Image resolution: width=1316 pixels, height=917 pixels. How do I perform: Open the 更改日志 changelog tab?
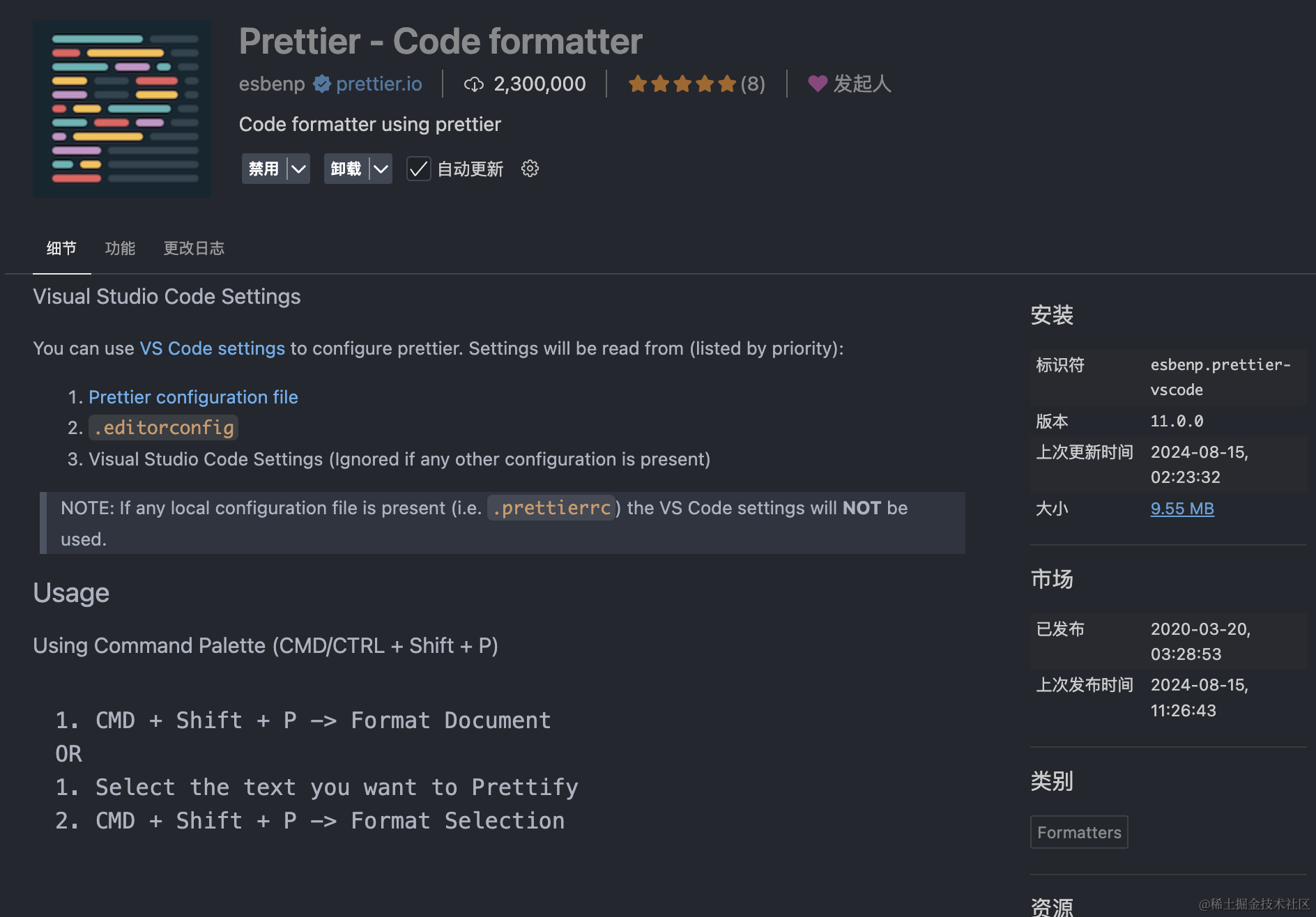[194, 248]
